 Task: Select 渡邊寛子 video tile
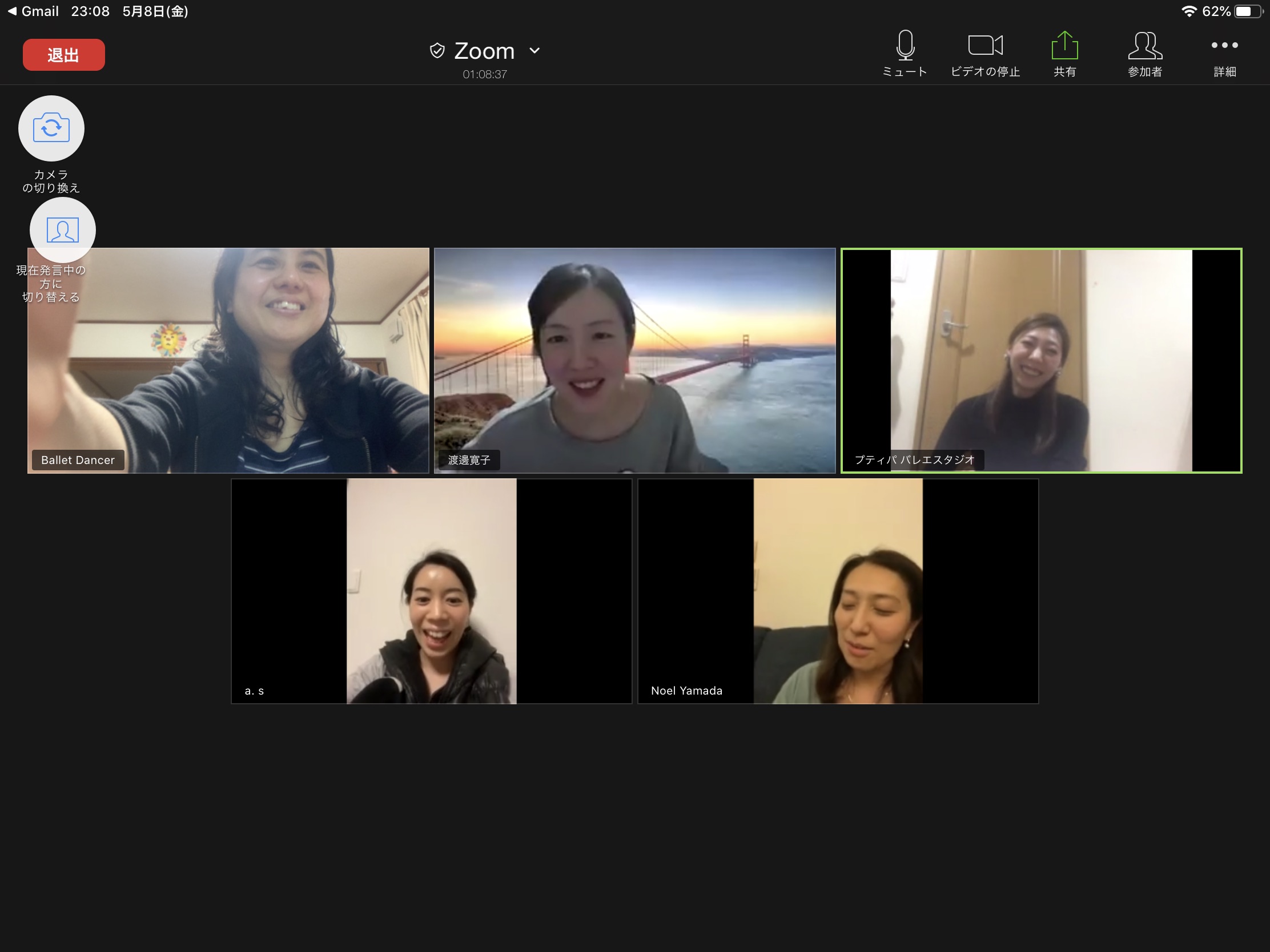634,360
